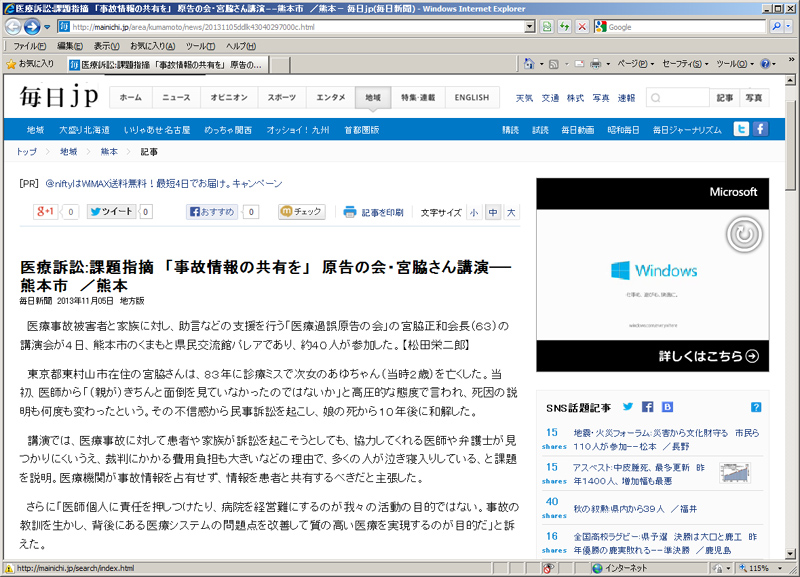
Task: Click the vertical scrollbar down arrow
Action: tap(790, 554)
